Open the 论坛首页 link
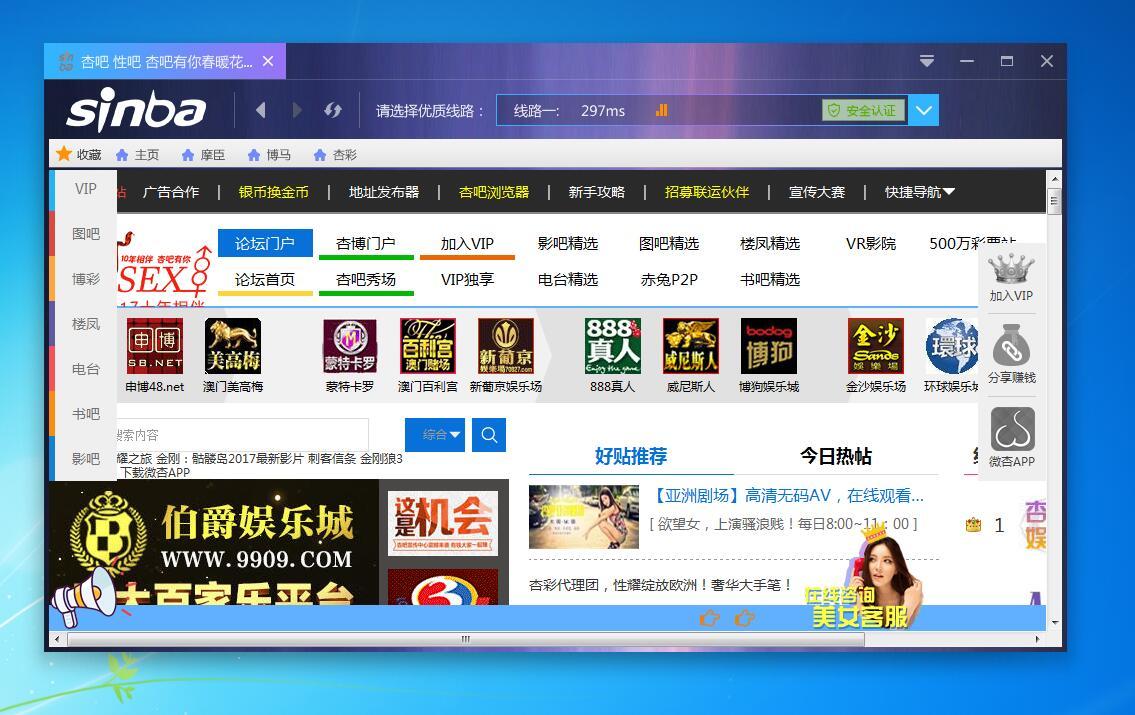 pos(265,280)
